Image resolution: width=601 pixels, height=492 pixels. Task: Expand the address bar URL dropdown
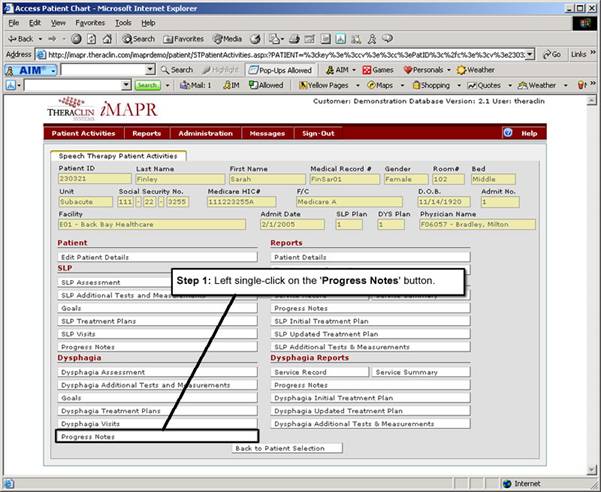tap(530, 54)
